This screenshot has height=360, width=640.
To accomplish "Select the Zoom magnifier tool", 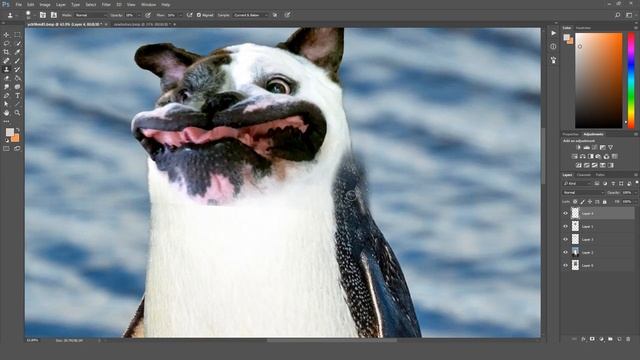I will pyautogui.click(x=17, y=113).
